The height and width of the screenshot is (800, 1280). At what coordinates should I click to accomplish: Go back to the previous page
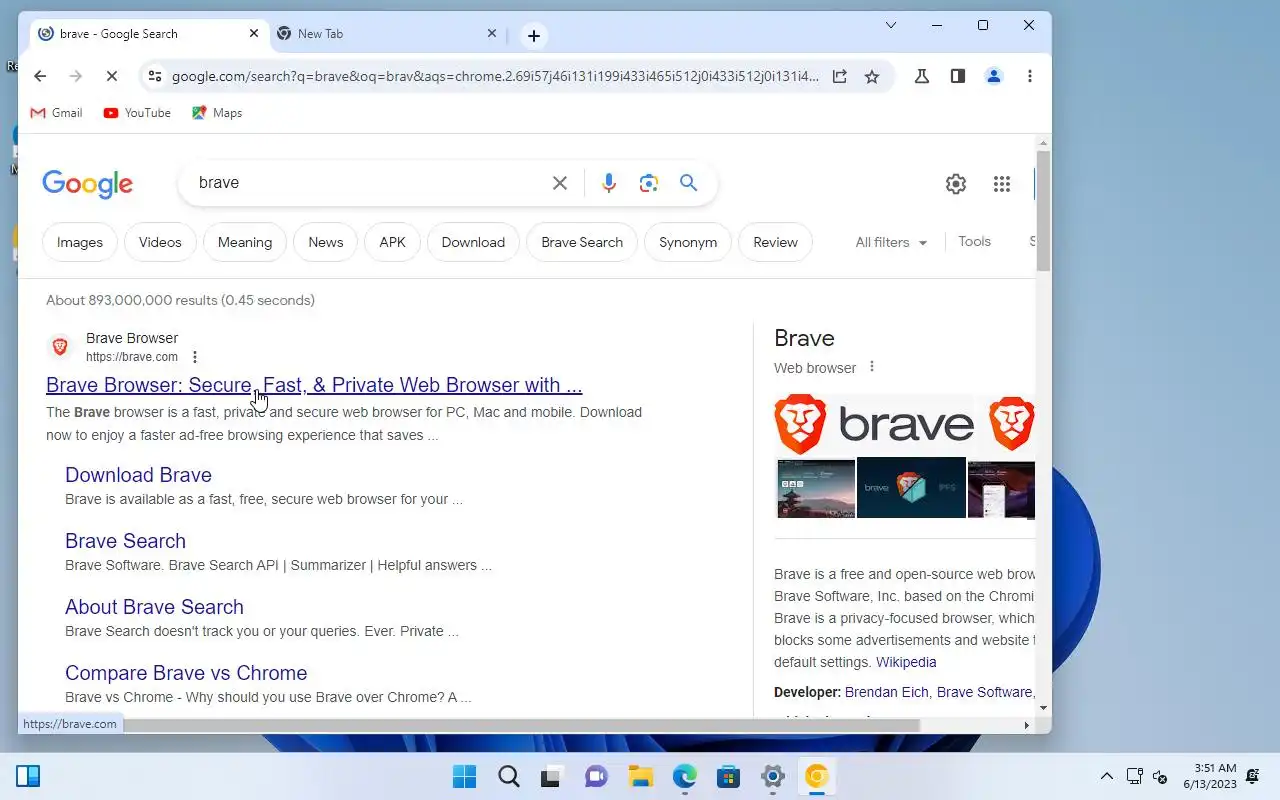(x=40, y=76)
